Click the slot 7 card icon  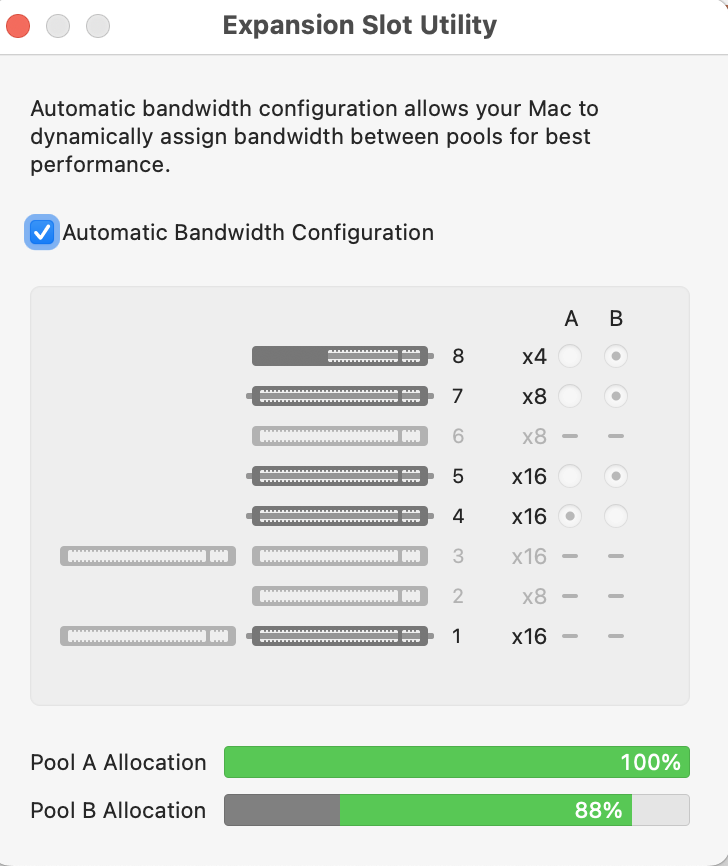tap(340, 396)
